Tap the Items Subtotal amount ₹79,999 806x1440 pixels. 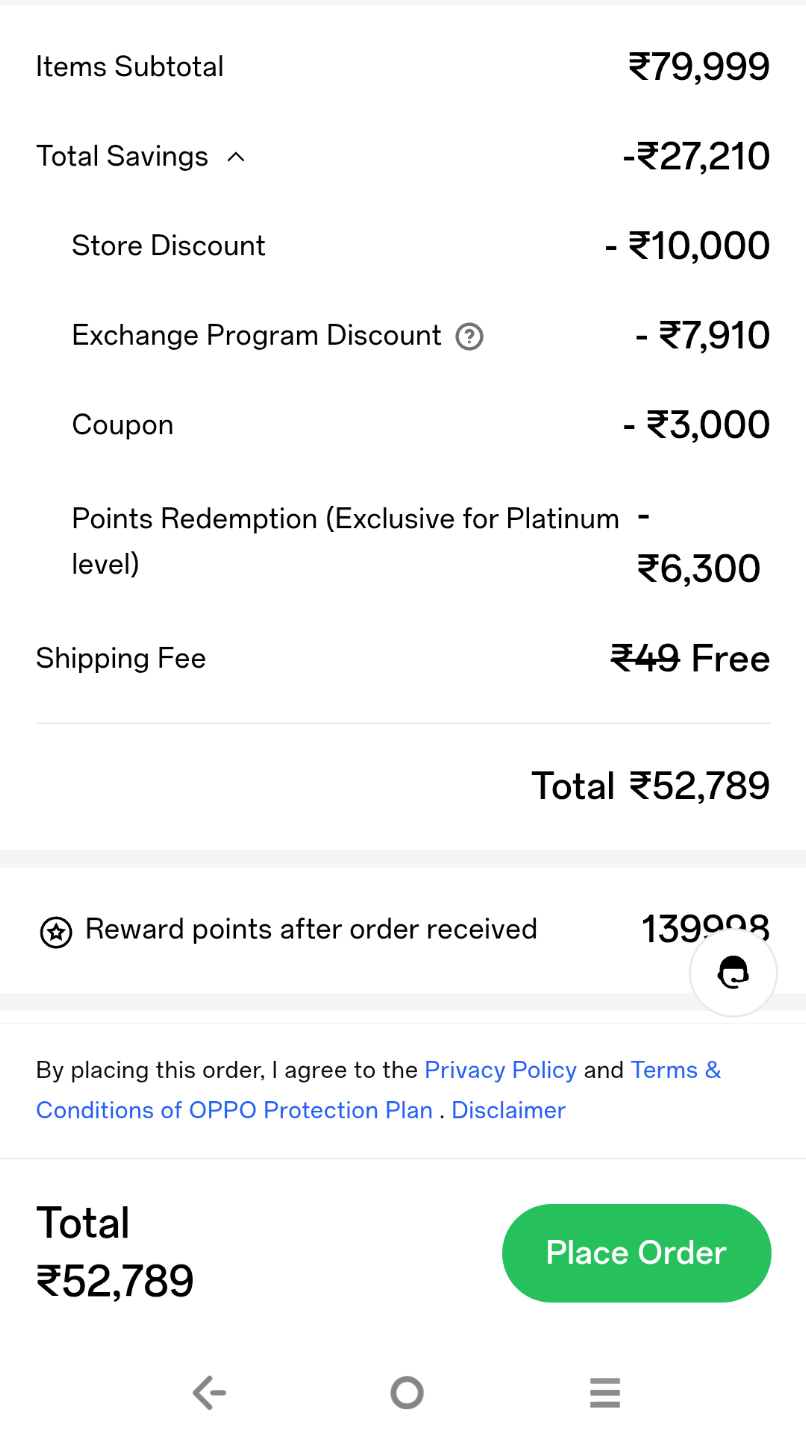pos(699,67)
